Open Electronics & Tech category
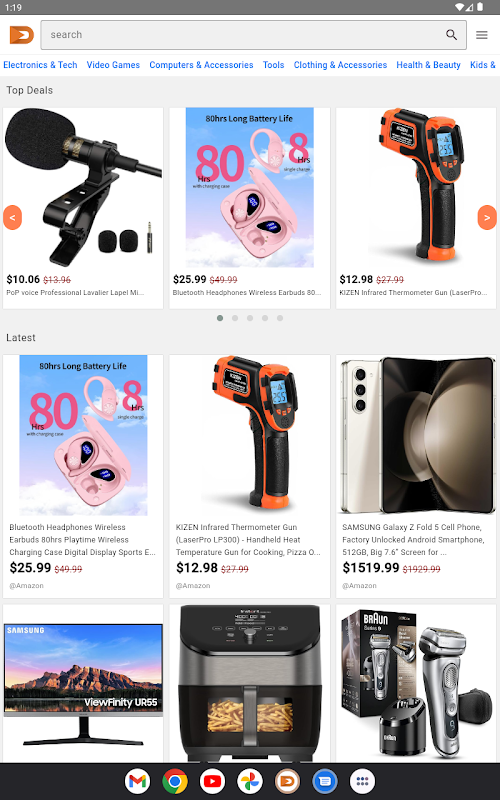Screen dimensions: 500x800 click(40, 65)
